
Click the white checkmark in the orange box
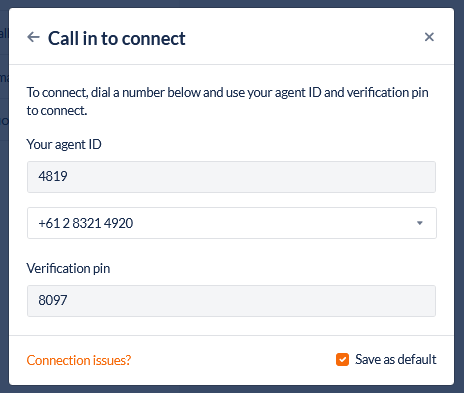[342, 360]
